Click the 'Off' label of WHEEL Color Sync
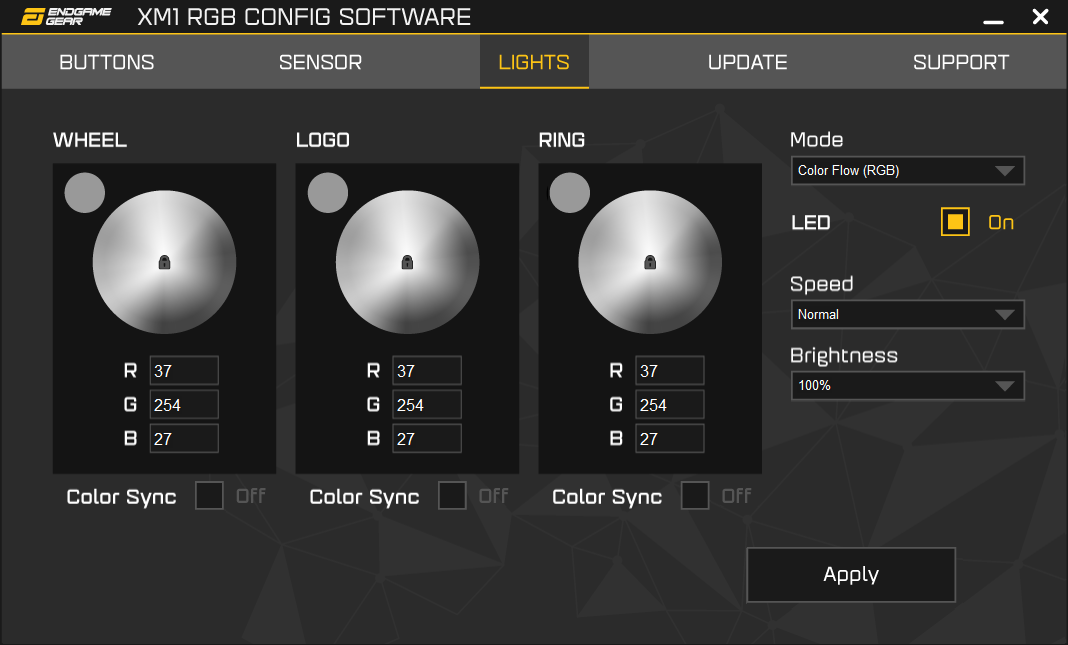The width and height of the screenshot is (1068, 645). pos(251,496)
